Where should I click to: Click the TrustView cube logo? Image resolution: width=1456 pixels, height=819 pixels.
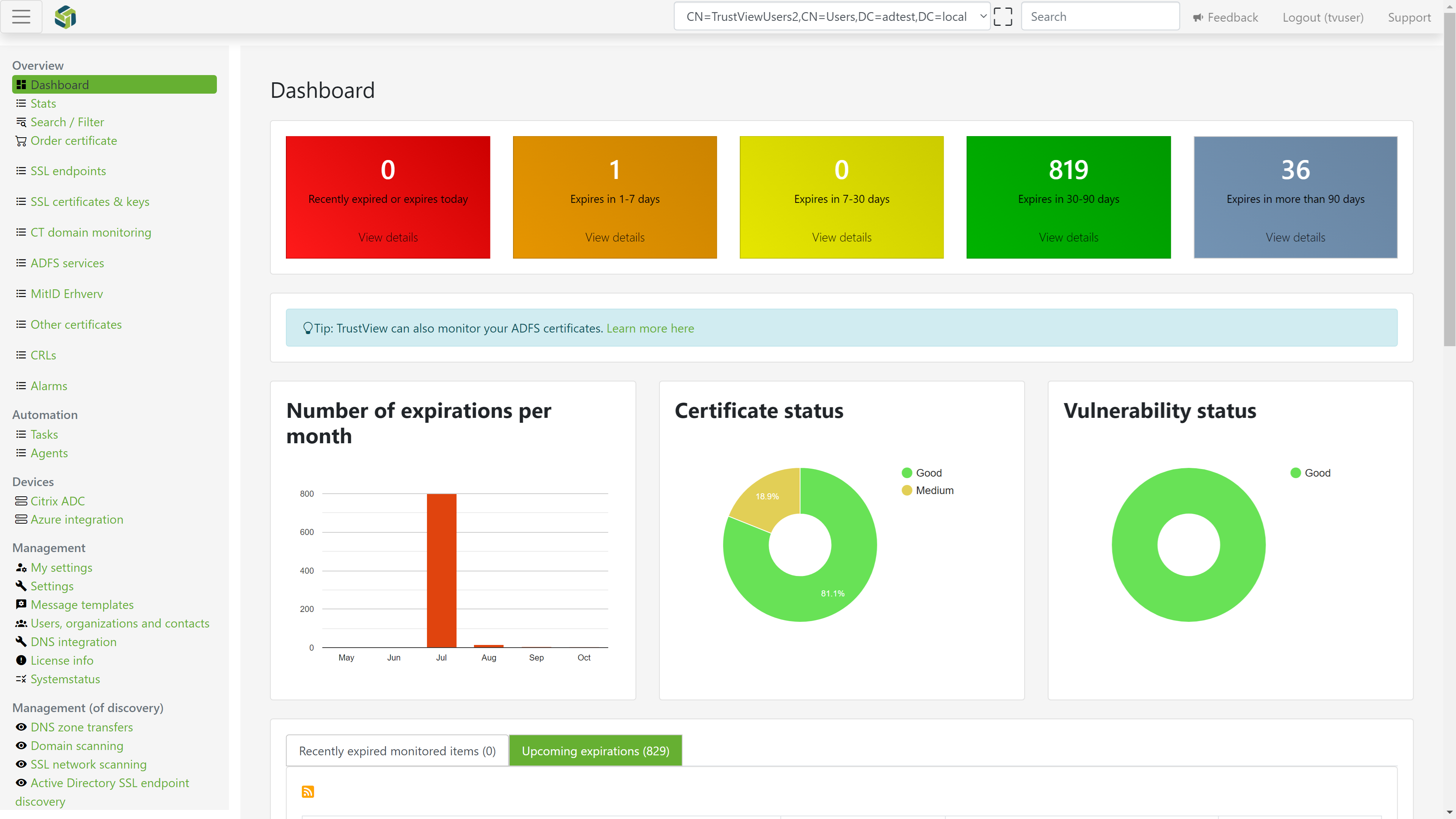point(65,17)
